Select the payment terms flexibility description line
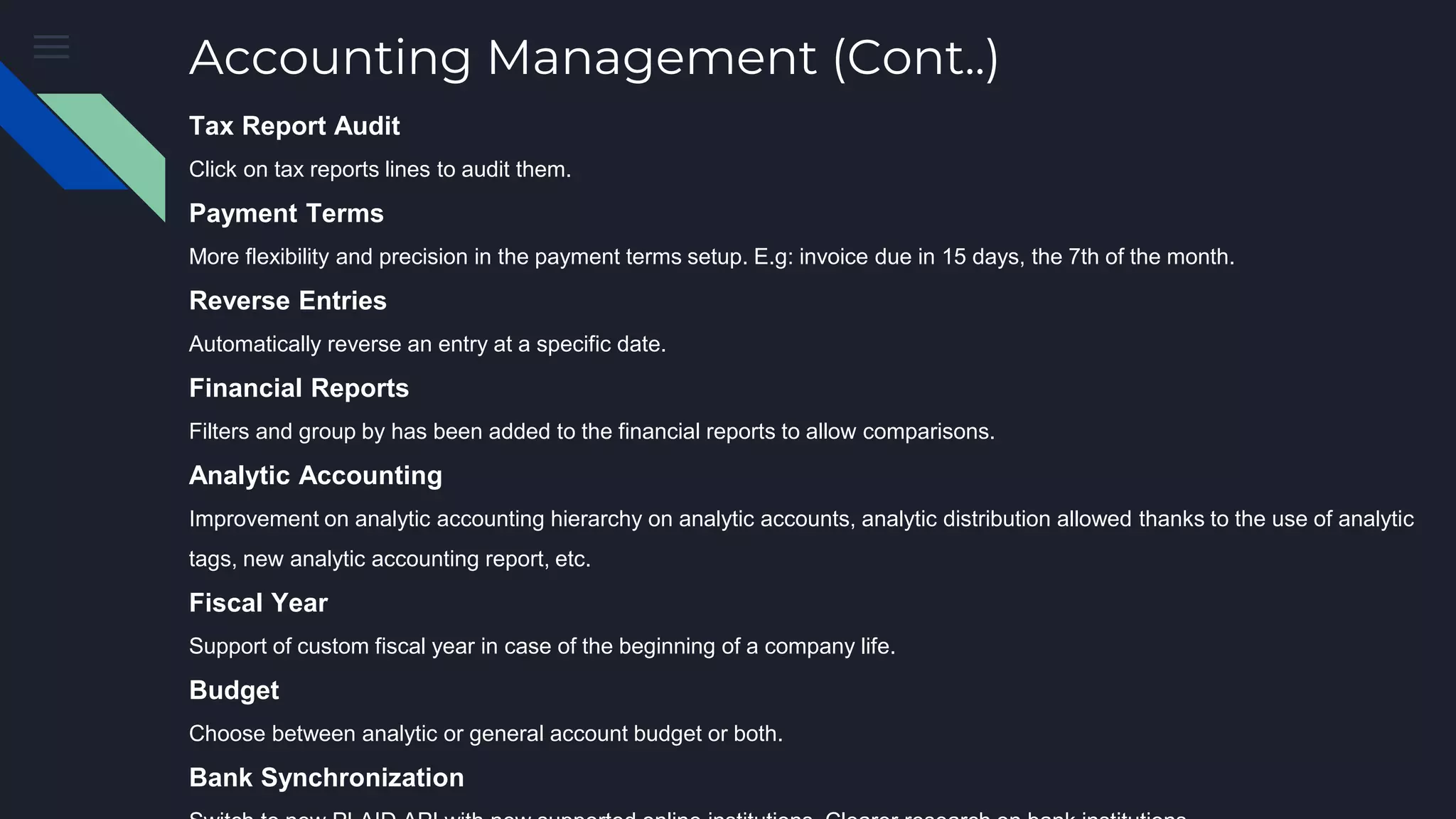Screen dimensions: 1456x819 coord(712,257)
